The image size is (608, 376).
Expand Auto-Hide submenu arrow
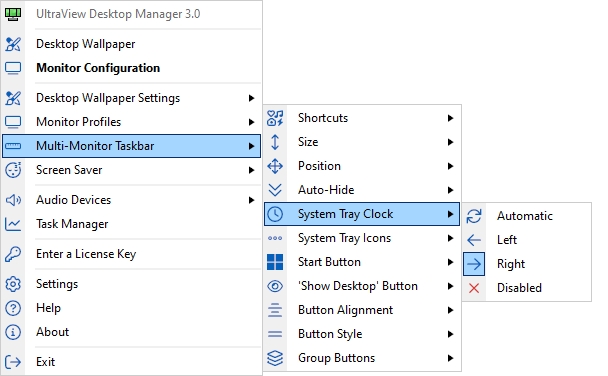point(450,190)
